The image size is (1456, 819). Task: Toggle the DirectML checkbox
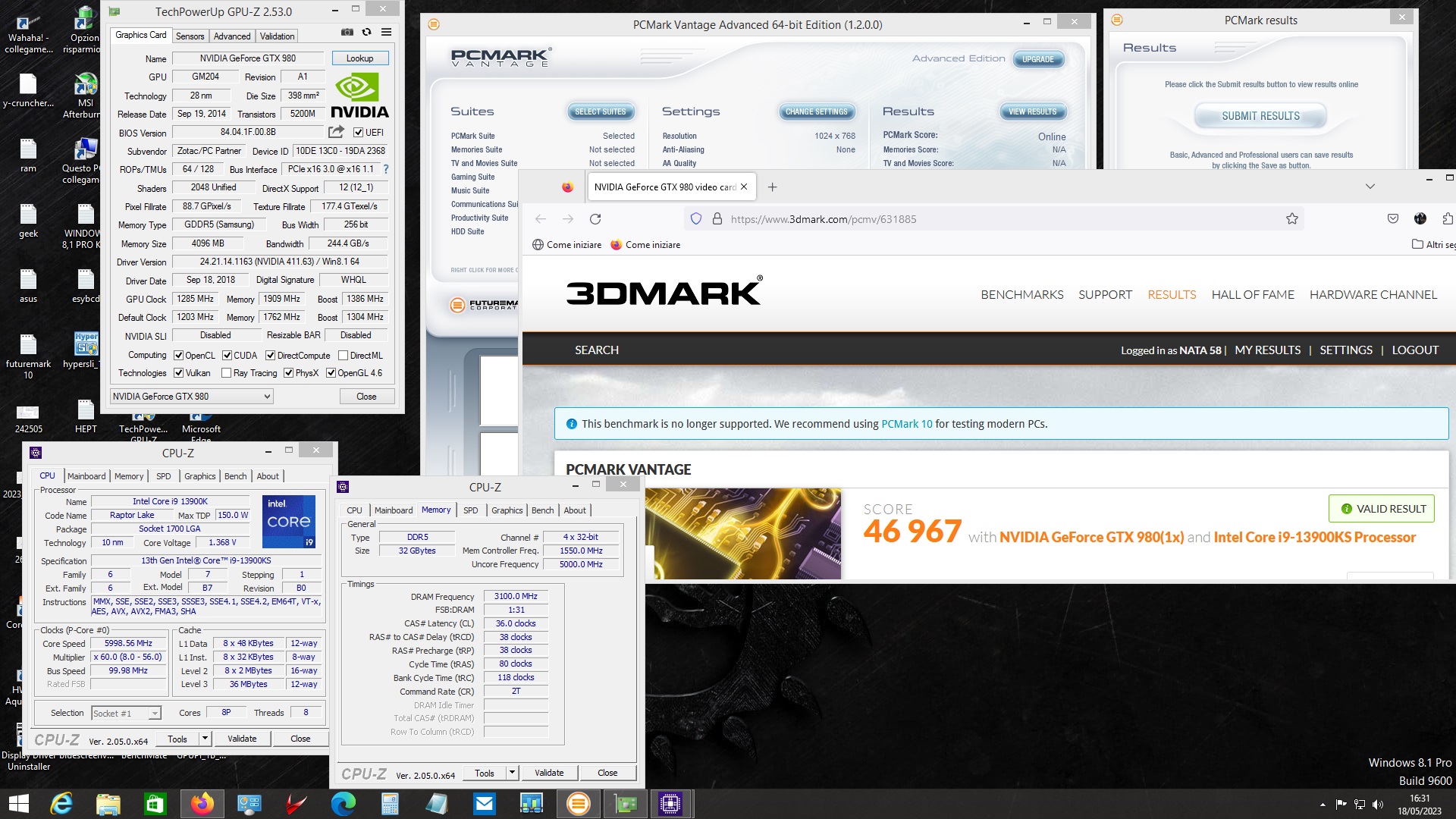point(344,356)
